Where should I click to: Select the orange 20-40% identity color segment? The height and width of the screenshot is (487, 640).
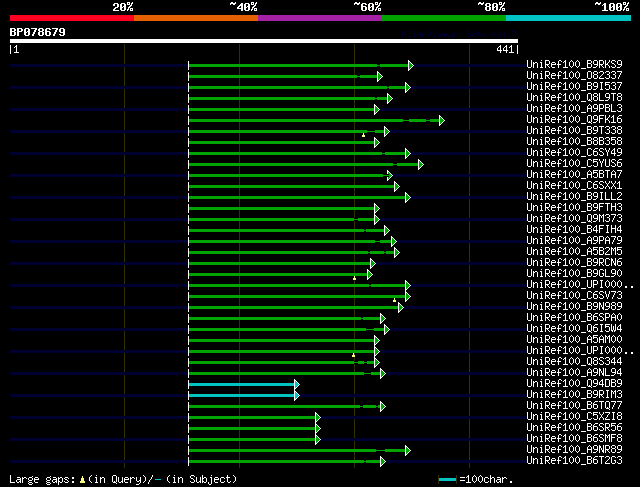click(x=196, y=18)
